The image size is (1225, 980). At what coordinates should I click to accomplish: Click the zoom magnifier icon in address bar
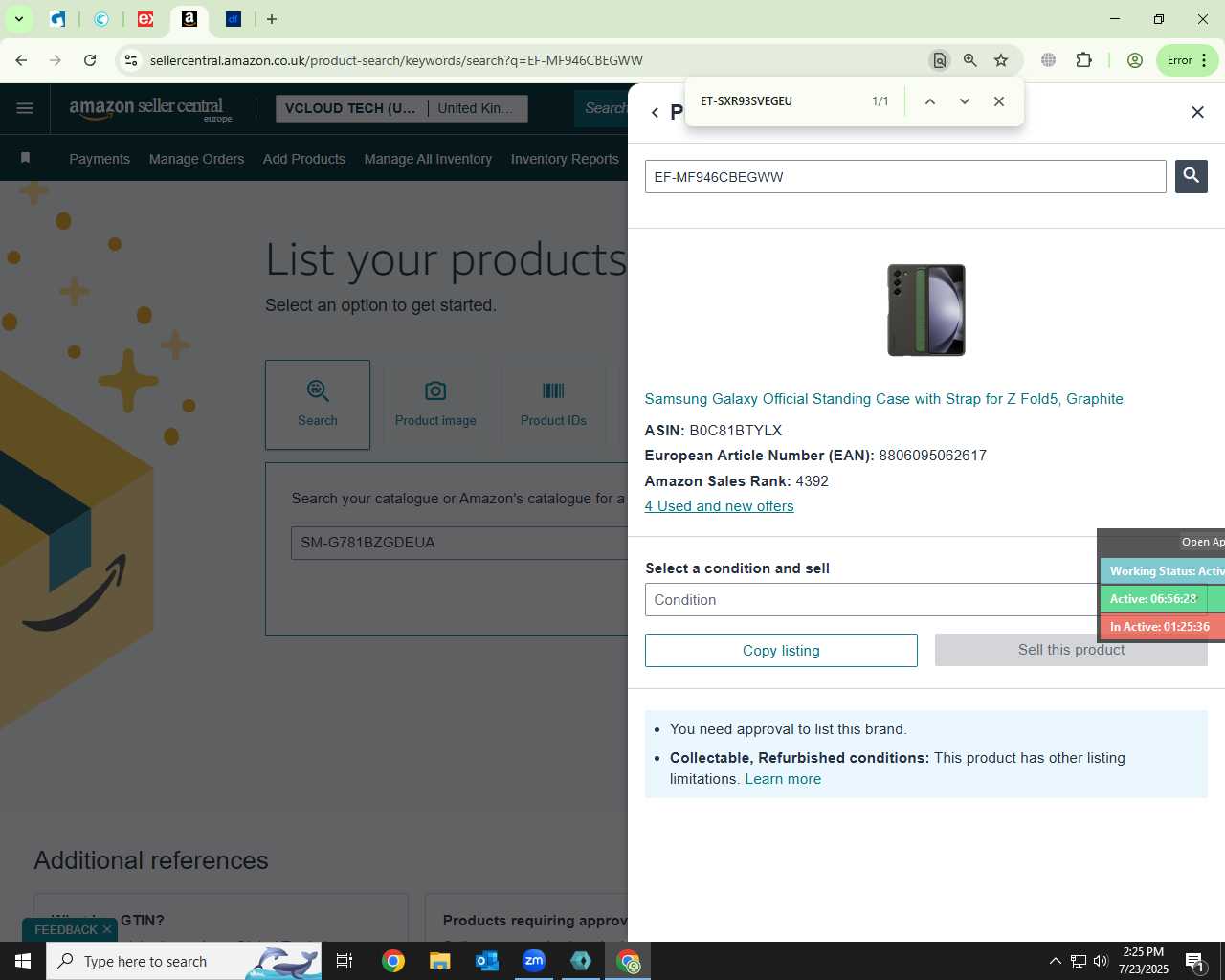(x=970, y=60)
